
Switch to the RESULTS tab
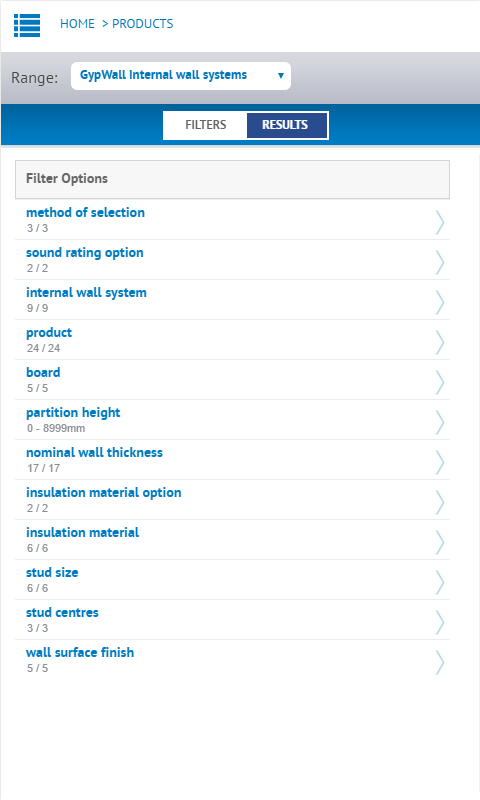tap(286, 125)
